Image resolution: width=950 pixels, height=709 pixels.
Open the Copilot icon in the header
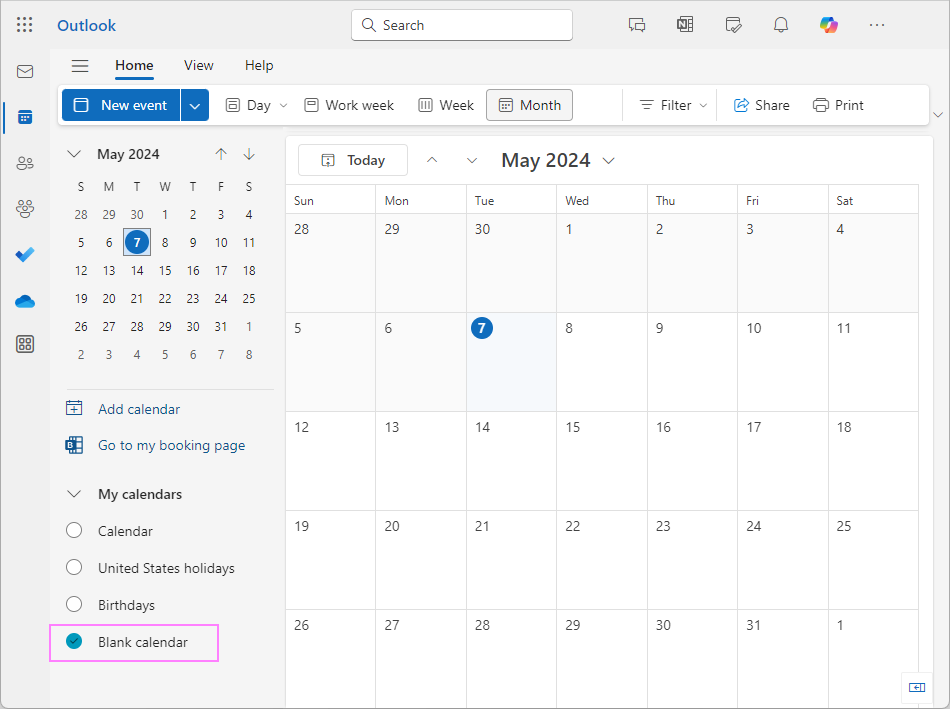(x=828, y=24)
